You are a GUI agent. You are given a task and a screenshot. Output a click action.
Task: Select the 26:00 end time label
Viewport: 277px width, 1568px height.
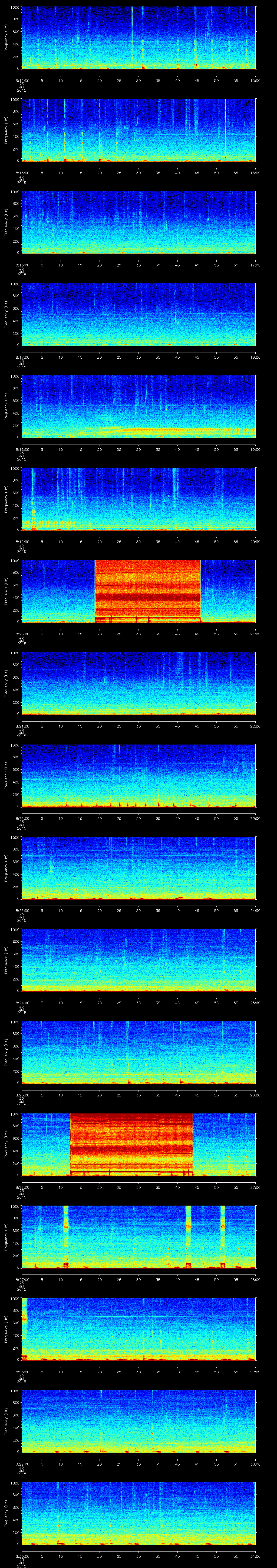(256, 1095)
